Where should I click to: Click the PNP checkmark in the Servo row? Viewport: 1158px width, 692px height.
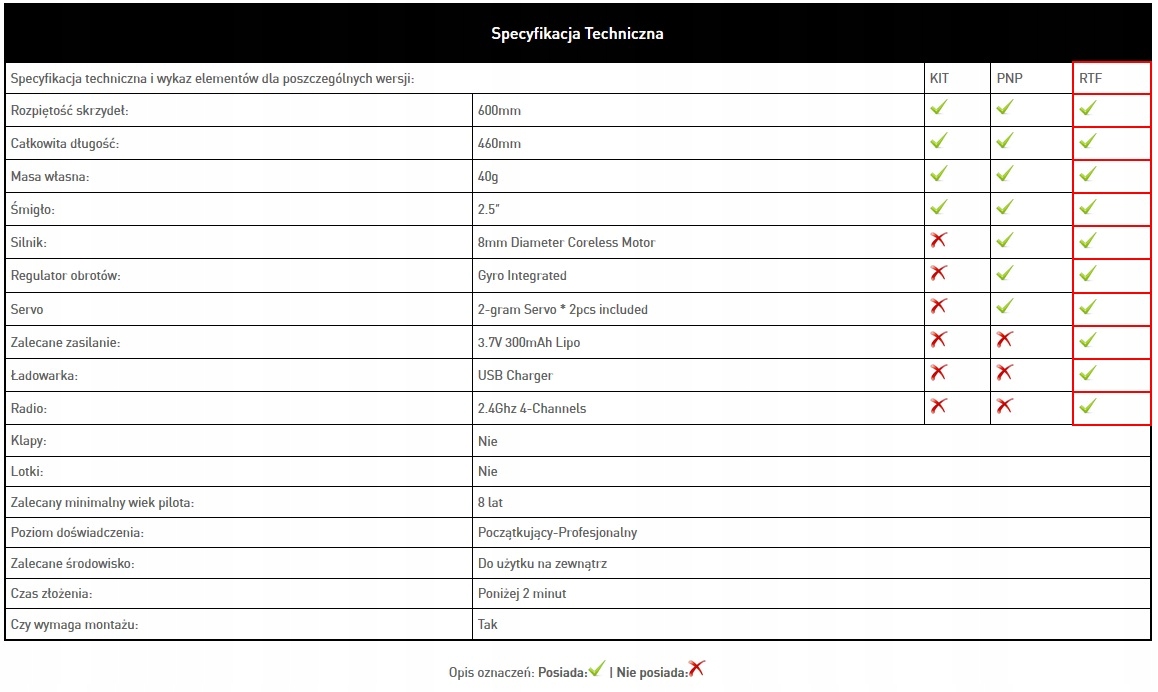coord(1004,306)
